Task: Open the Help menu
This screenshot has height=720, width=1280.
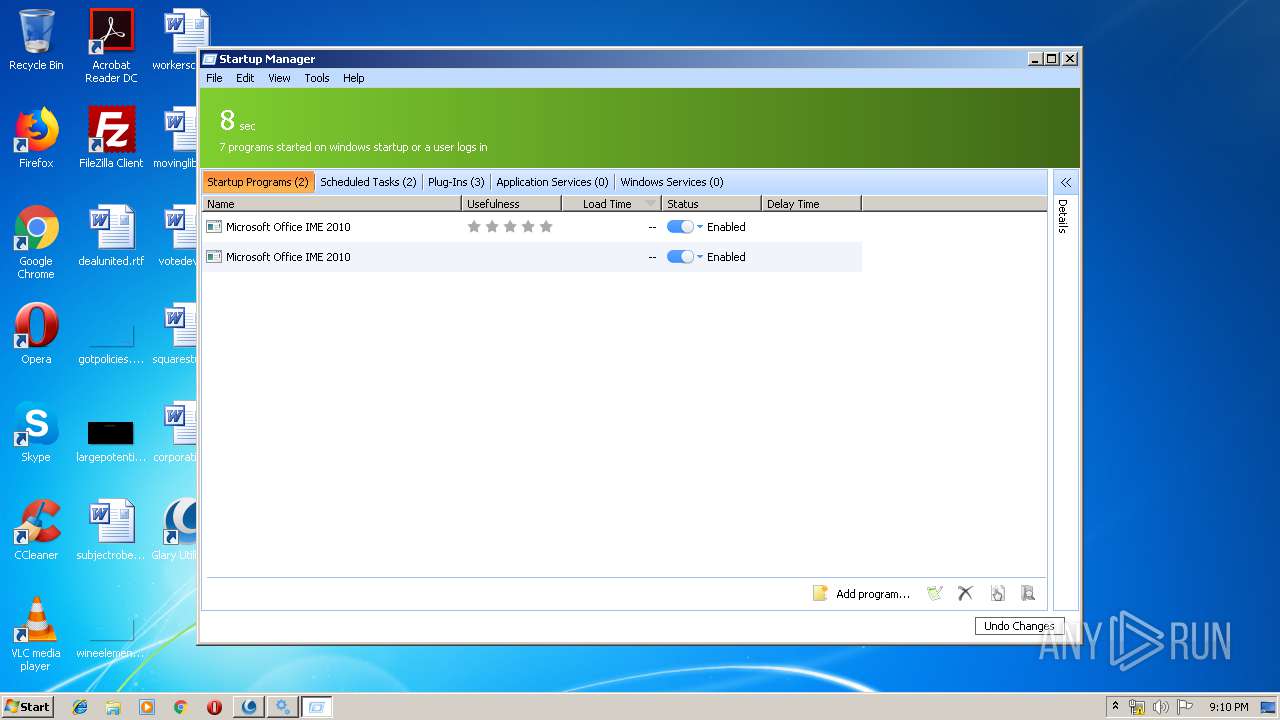Action: pos(354,78)
